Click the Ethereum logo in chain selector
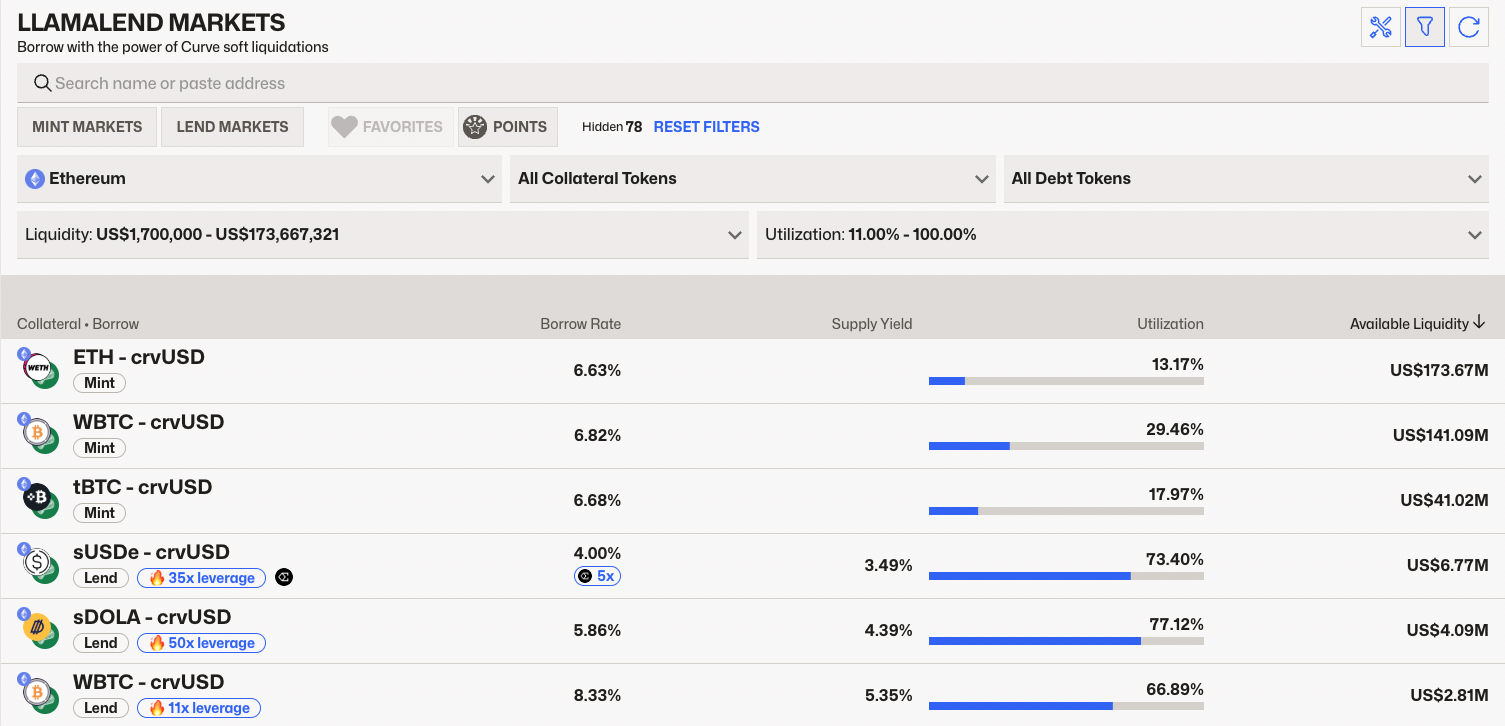The height and width of the screenshot is (726, 1505). click(35, 179)
